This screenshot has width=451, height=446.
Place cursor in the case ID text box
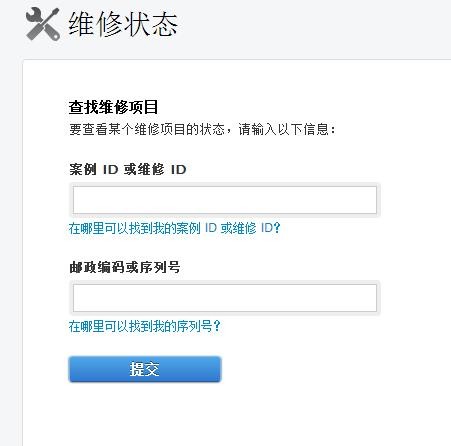point(225,200)
